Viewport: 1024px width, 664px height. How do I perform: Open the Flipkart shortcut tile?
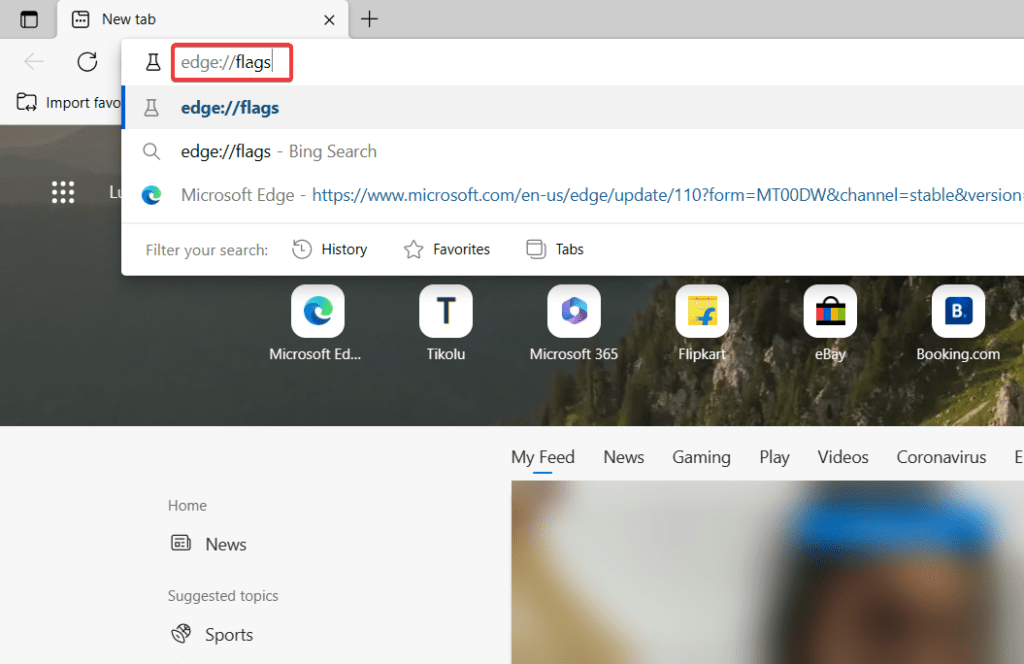(x=701, y=311)
